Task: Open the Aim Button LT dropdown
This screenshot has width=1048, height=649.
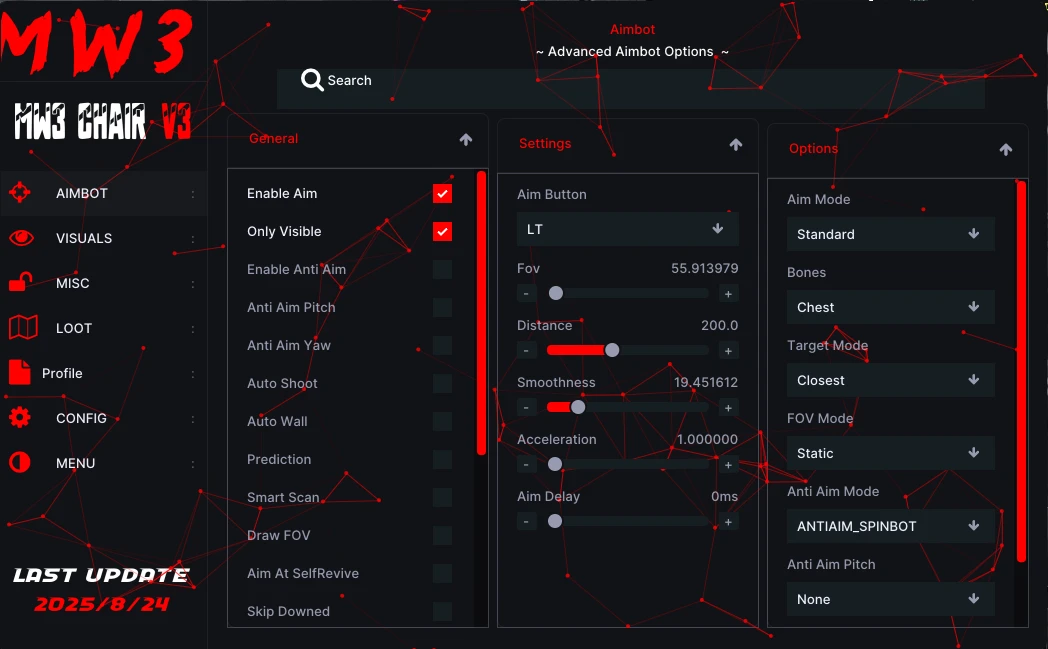Action: click(628, 229)
